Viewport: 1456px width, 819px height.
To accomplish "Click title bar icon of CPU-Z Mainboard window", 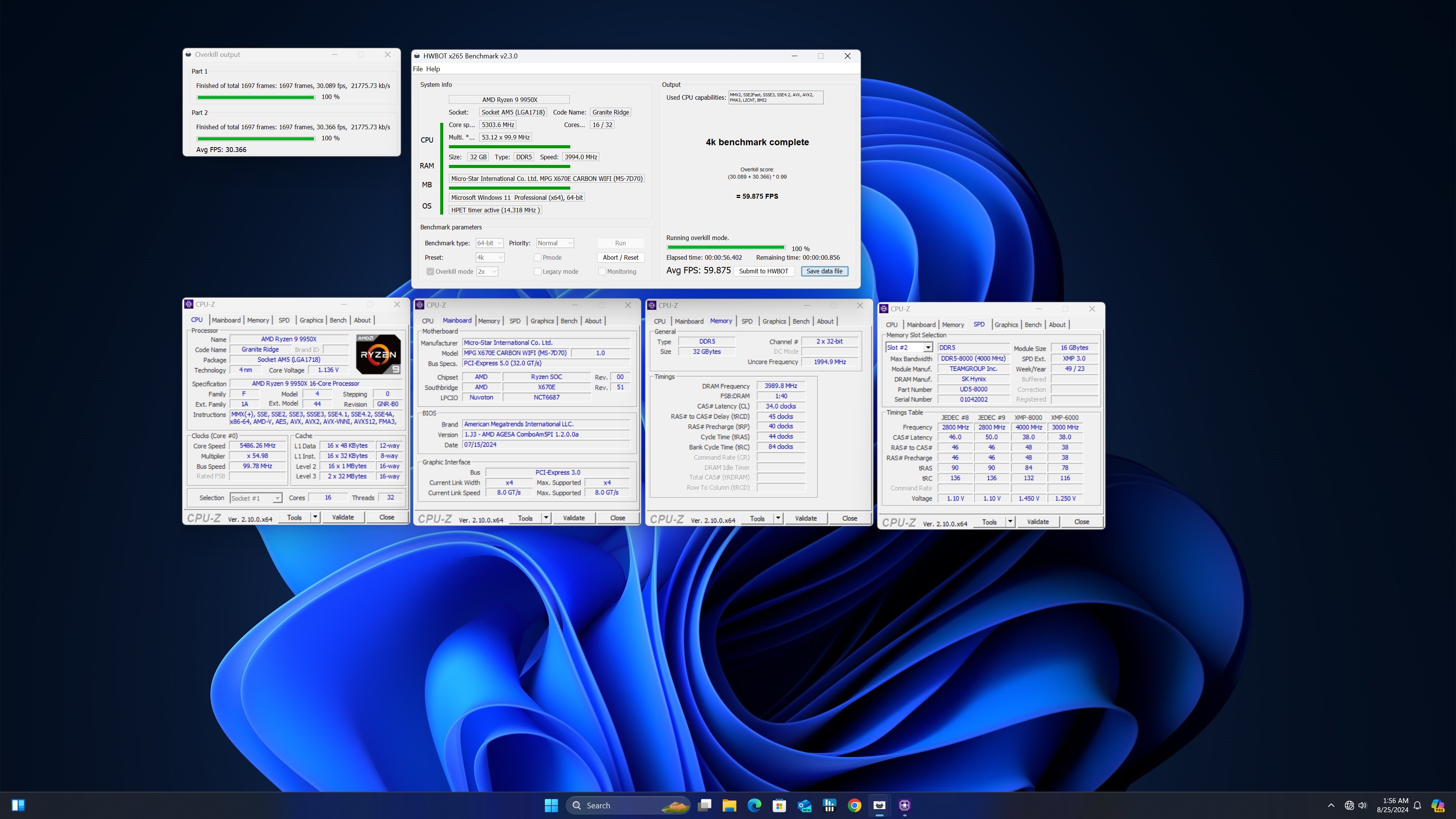I will [x=420, y=305].
